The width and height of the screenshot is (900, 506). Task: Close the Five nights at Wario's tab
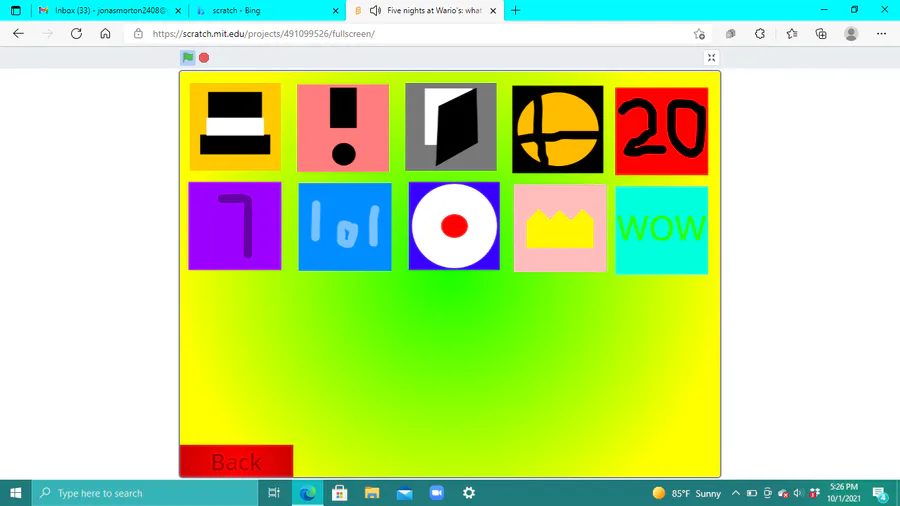point(493,10)
